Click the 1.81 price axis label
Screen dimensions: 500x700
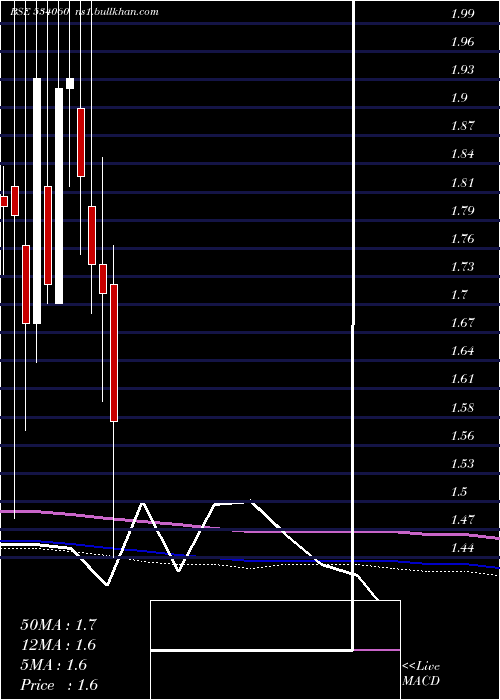[x=462, y=183]
